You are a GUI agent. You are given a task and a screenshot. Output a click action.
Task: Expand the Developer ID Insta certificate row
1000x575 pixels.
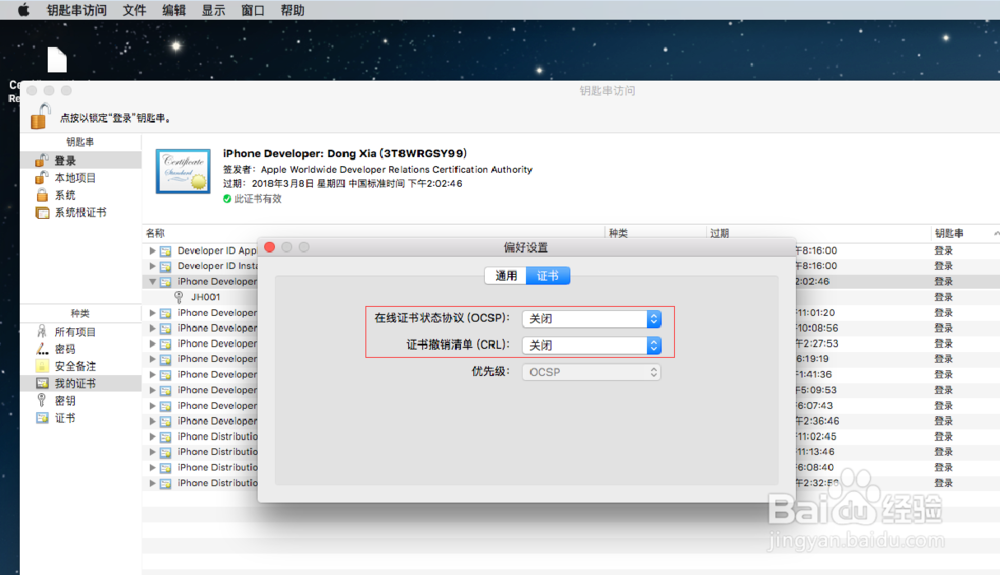click(x=152, y=266)
